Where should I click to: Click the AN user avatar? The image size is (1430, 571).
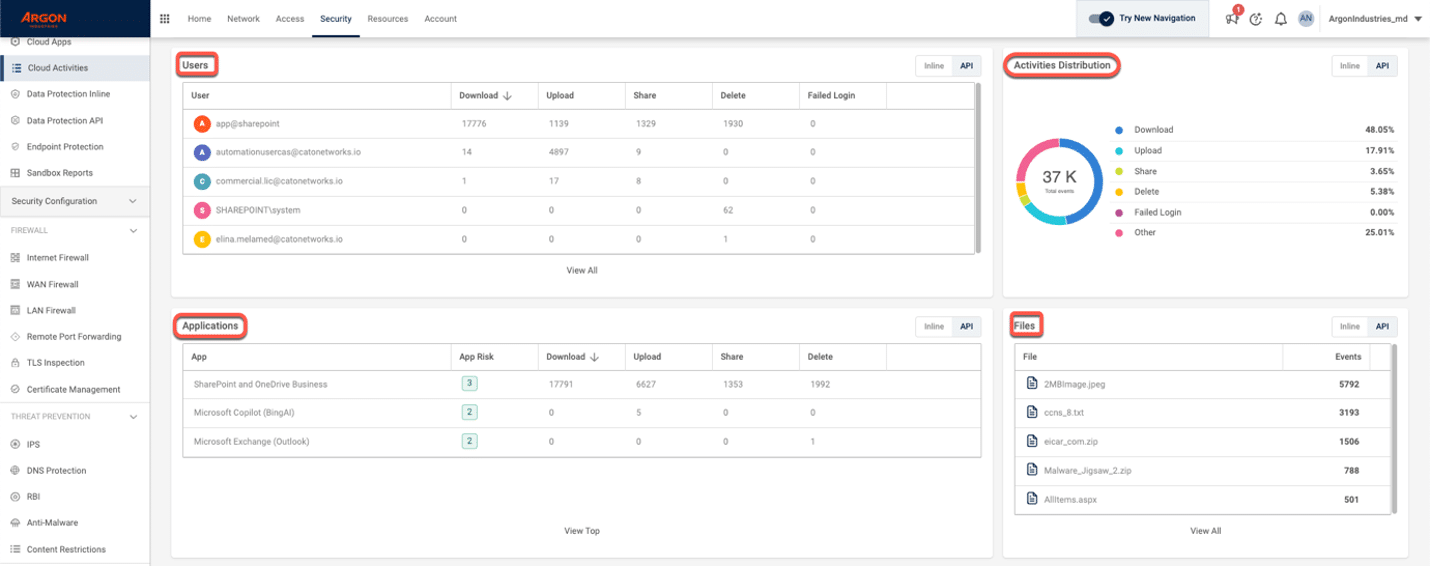pyautogui.click(x=1306, y=18)
